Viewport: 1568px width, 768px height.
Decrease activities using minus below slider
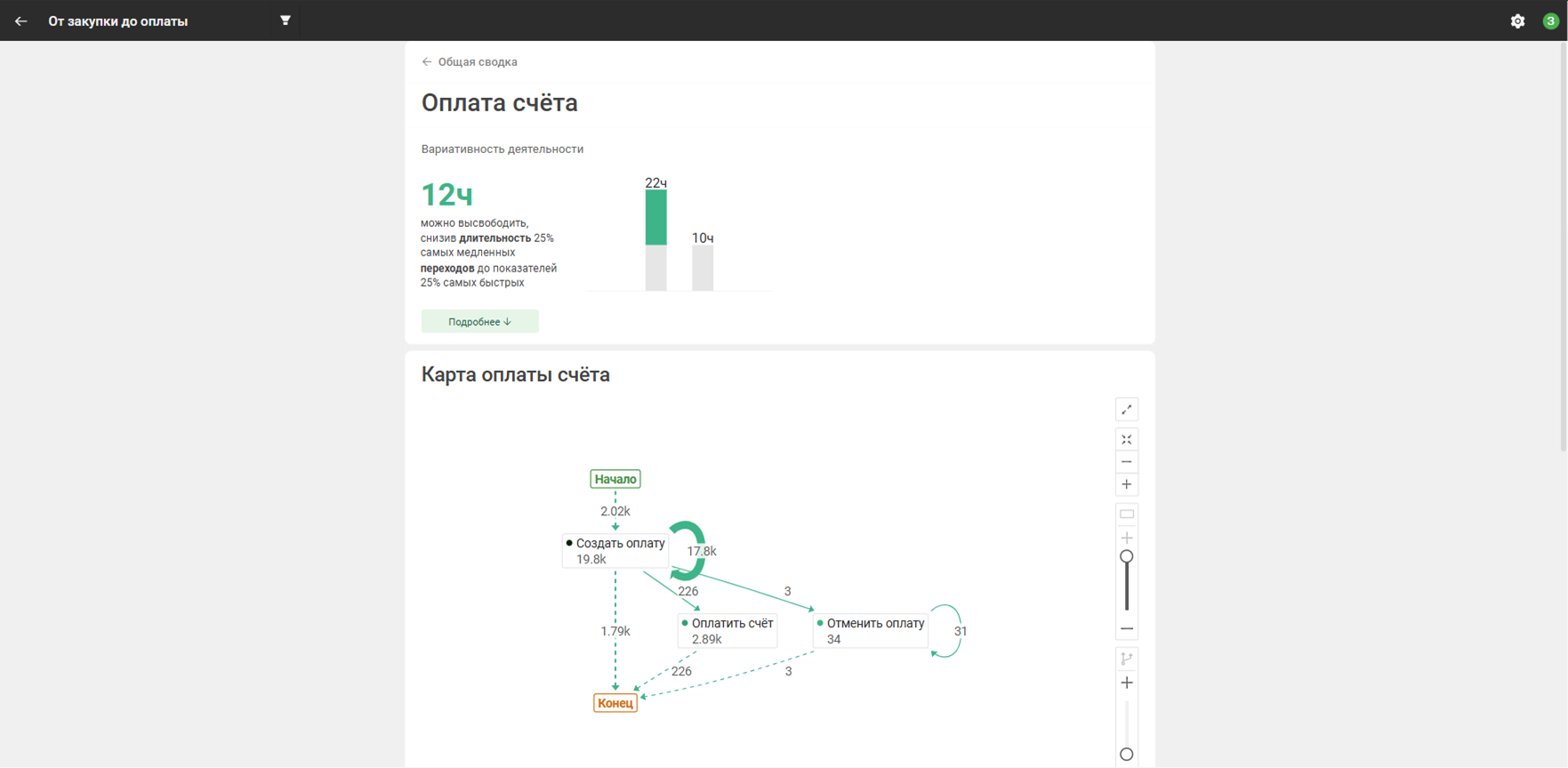tap(1126, 629)
